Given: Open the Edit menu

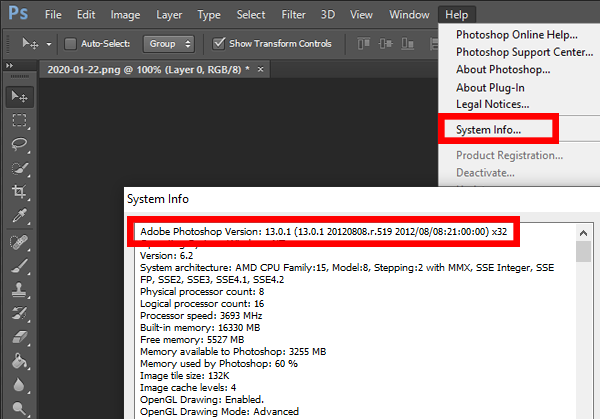Looking at the screenshot, I should [x=86, y=15].
